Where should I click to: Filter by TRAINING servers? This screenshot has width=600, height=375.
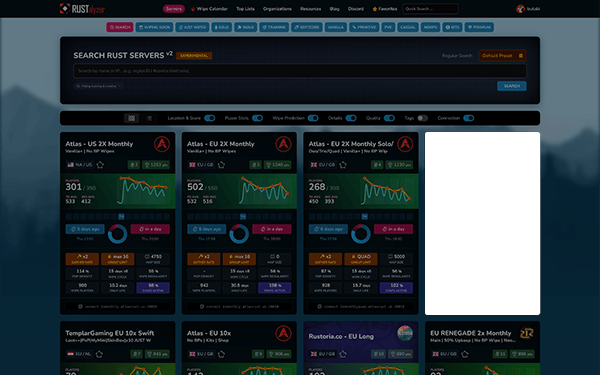[x=274, y=27]
